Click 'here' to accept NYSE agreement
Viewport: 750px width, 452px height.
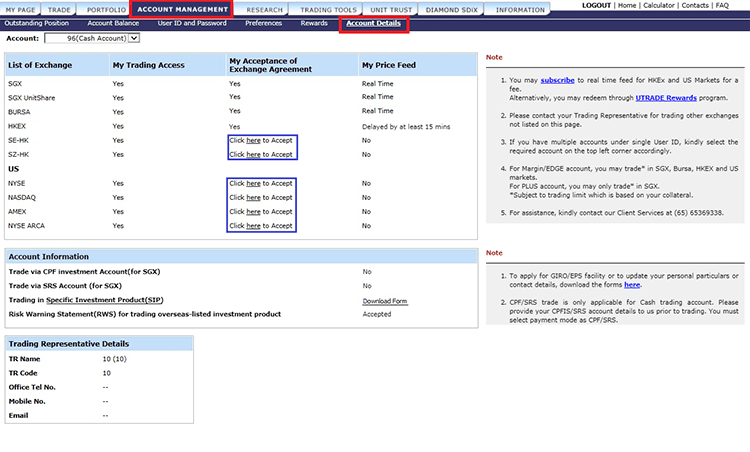pyautogui.click(x=254, y=183)
